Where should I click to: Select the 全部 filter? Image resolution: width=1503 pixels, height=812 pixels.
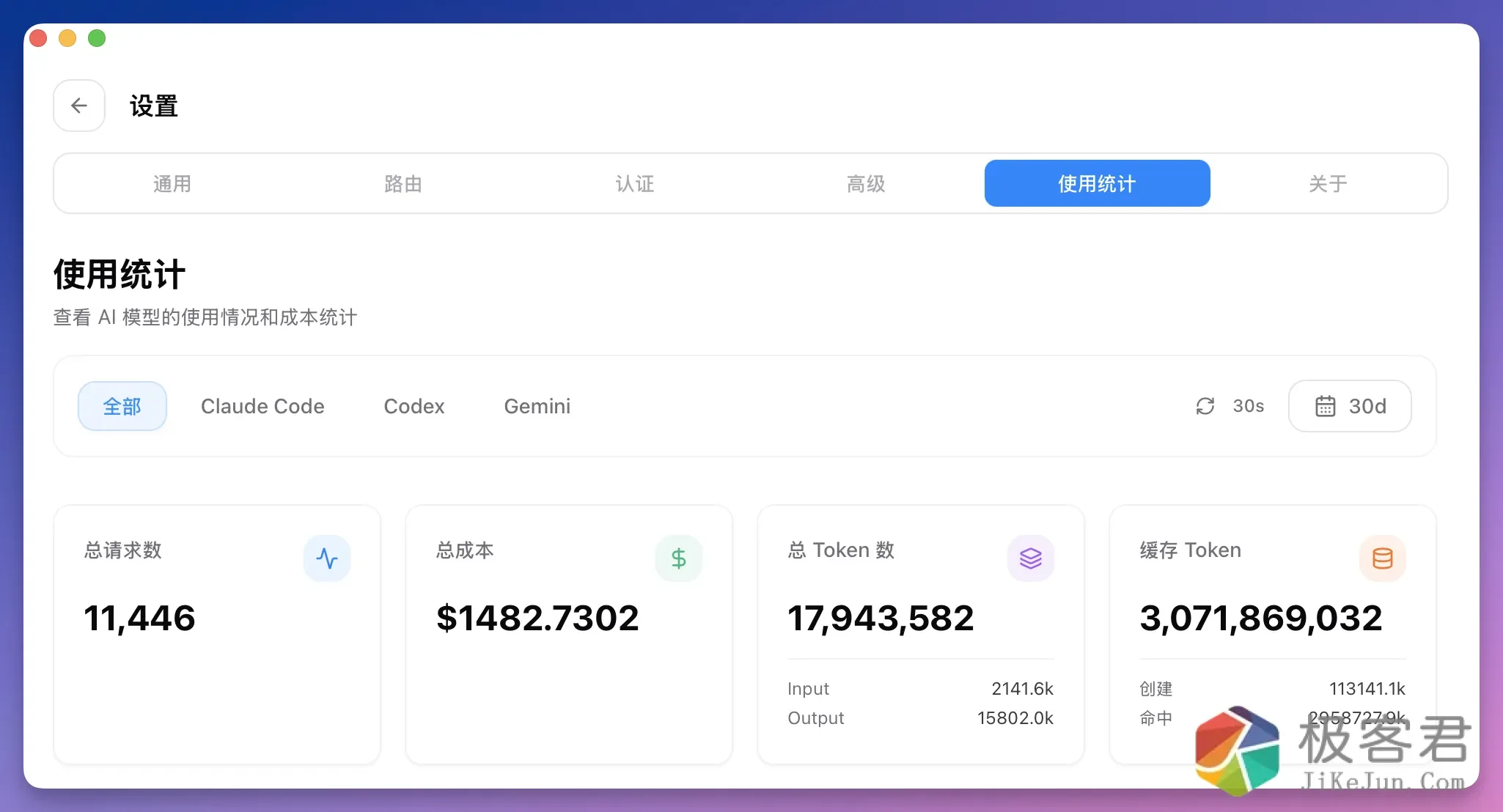122,406
